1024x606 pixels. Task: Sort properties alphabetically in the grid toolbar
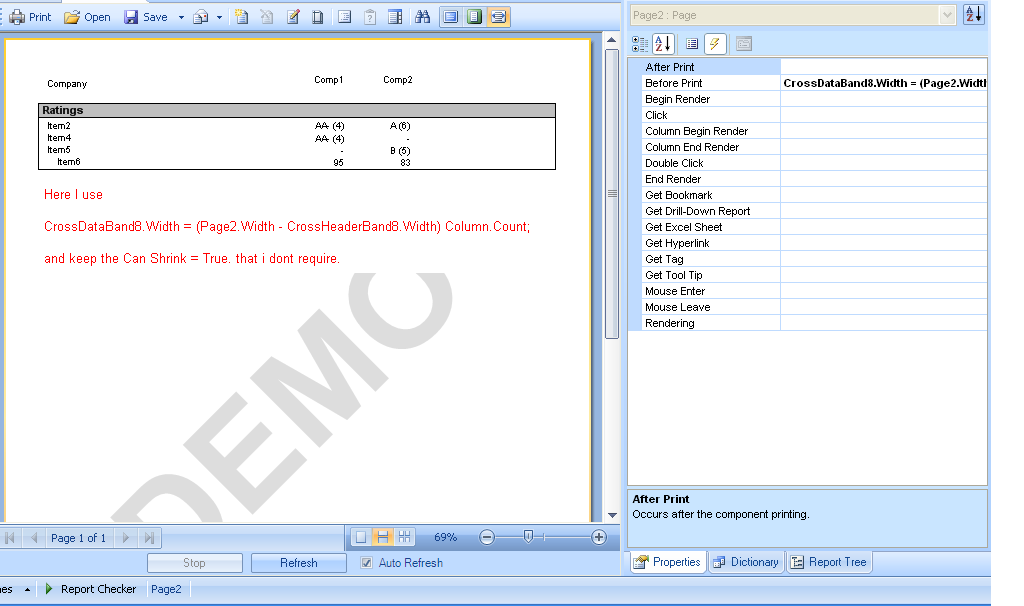coord(663,44)
